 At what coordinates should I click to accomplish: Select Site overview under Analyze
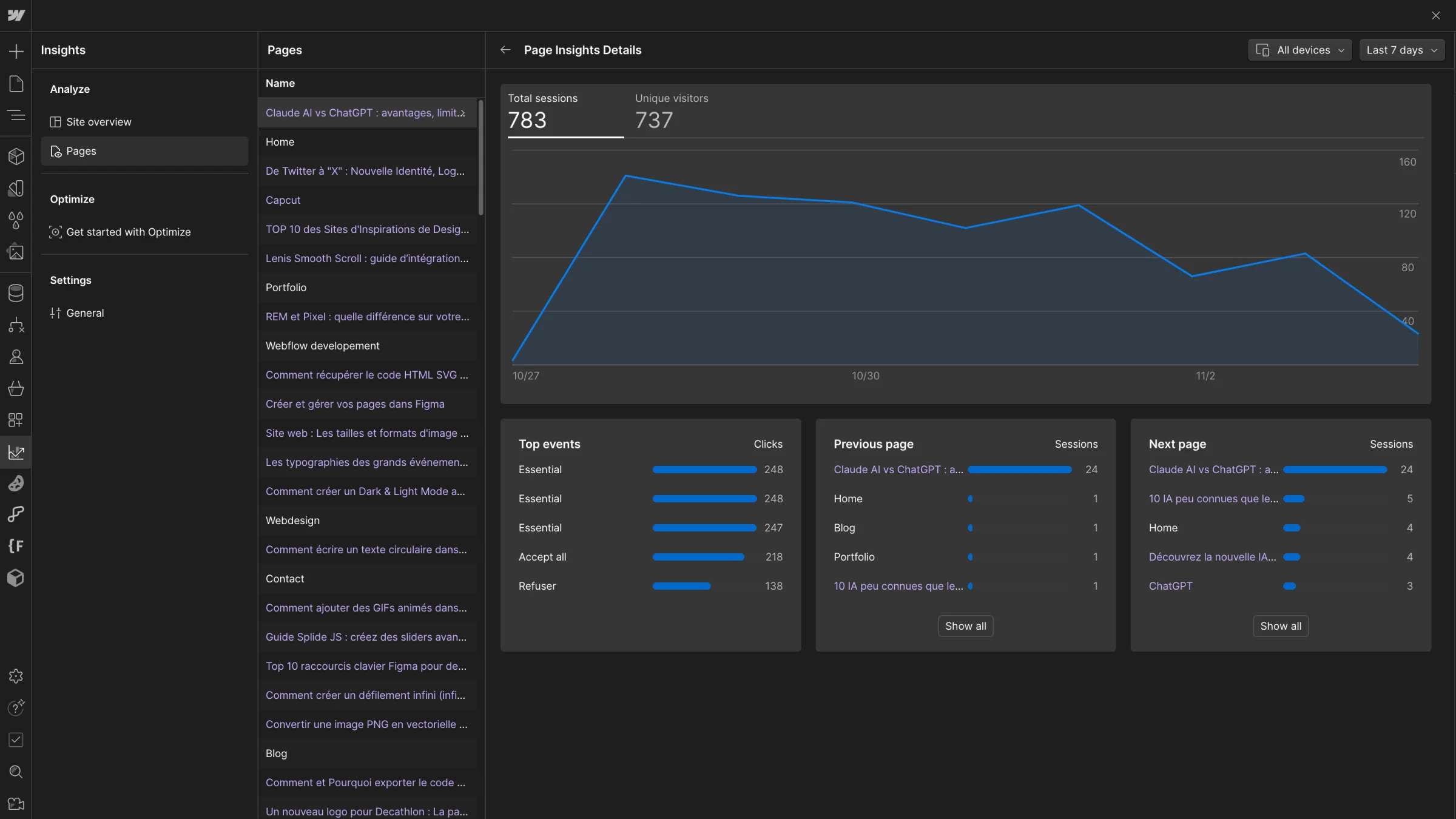point(144,122)
